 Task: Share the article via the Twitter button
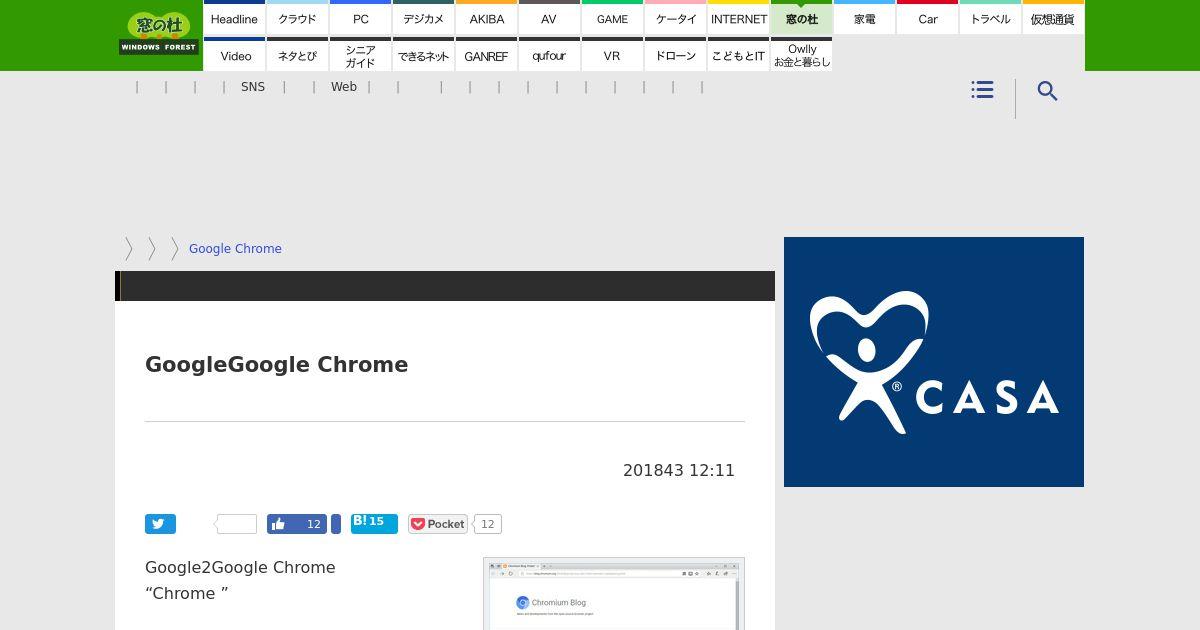(160, 524)
